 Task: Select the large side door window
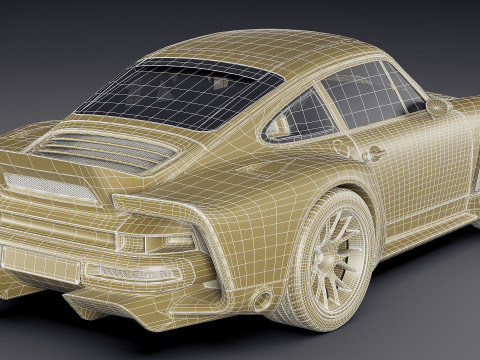[x=363, y=94]
